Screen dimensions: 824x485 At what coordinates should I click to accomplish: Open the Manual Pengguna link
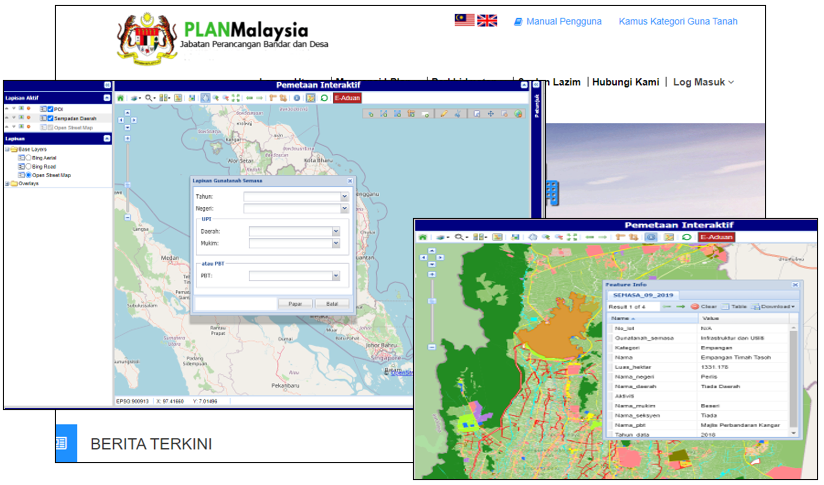click(558, 22)
